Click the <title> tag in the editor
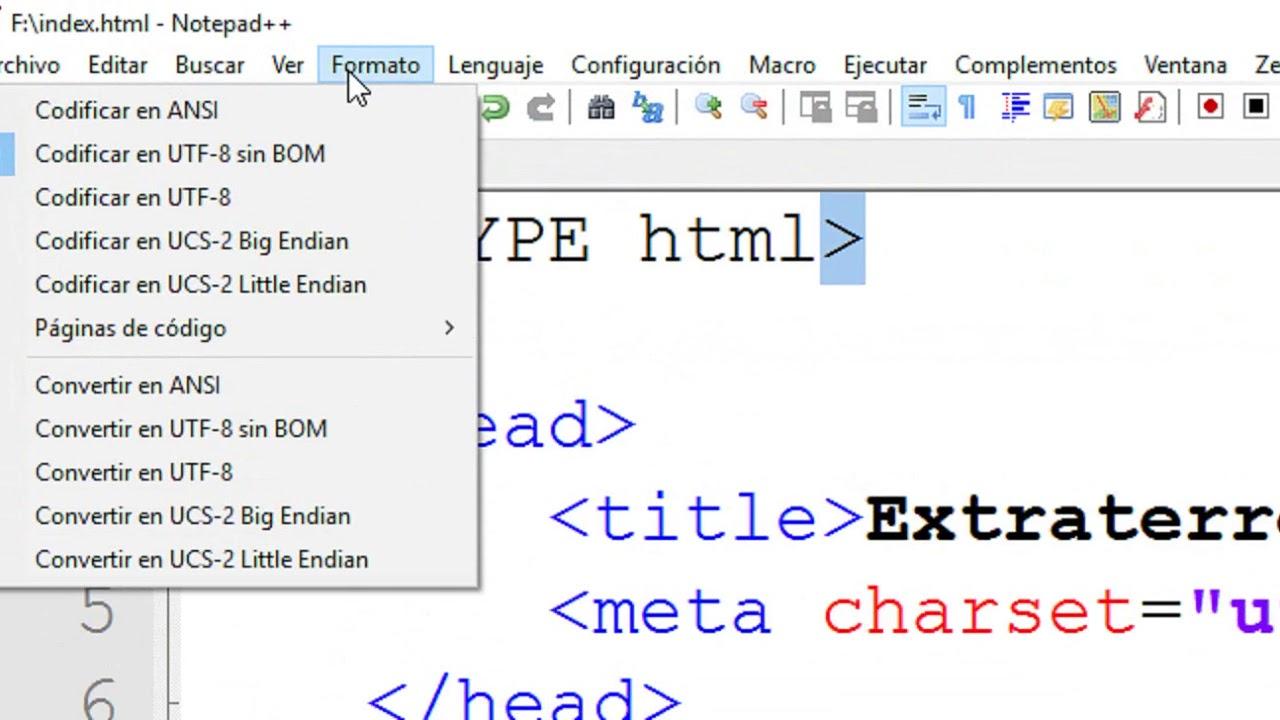 [707, 519]
